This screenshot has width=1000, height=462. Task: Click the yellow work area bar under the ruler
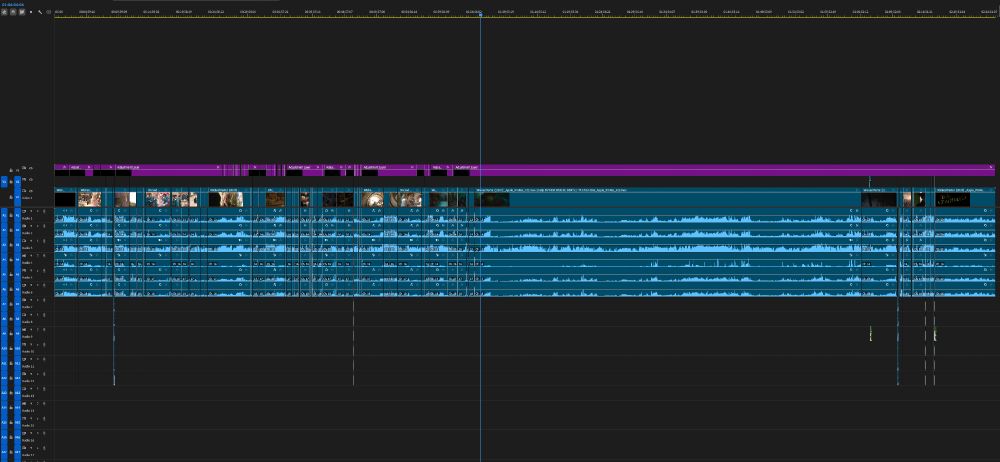(524, 17)
